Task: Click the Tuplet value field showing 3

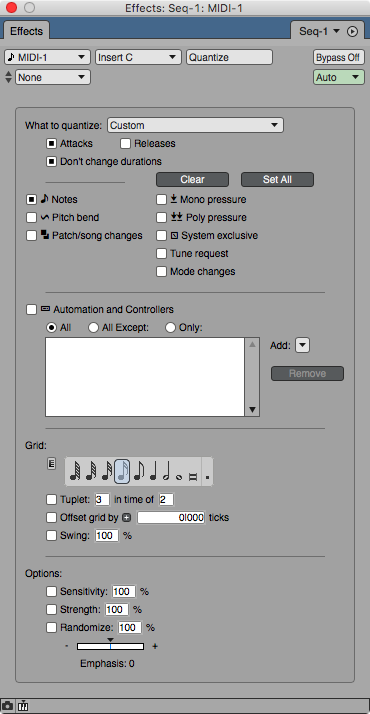Action: pos(102,500)
